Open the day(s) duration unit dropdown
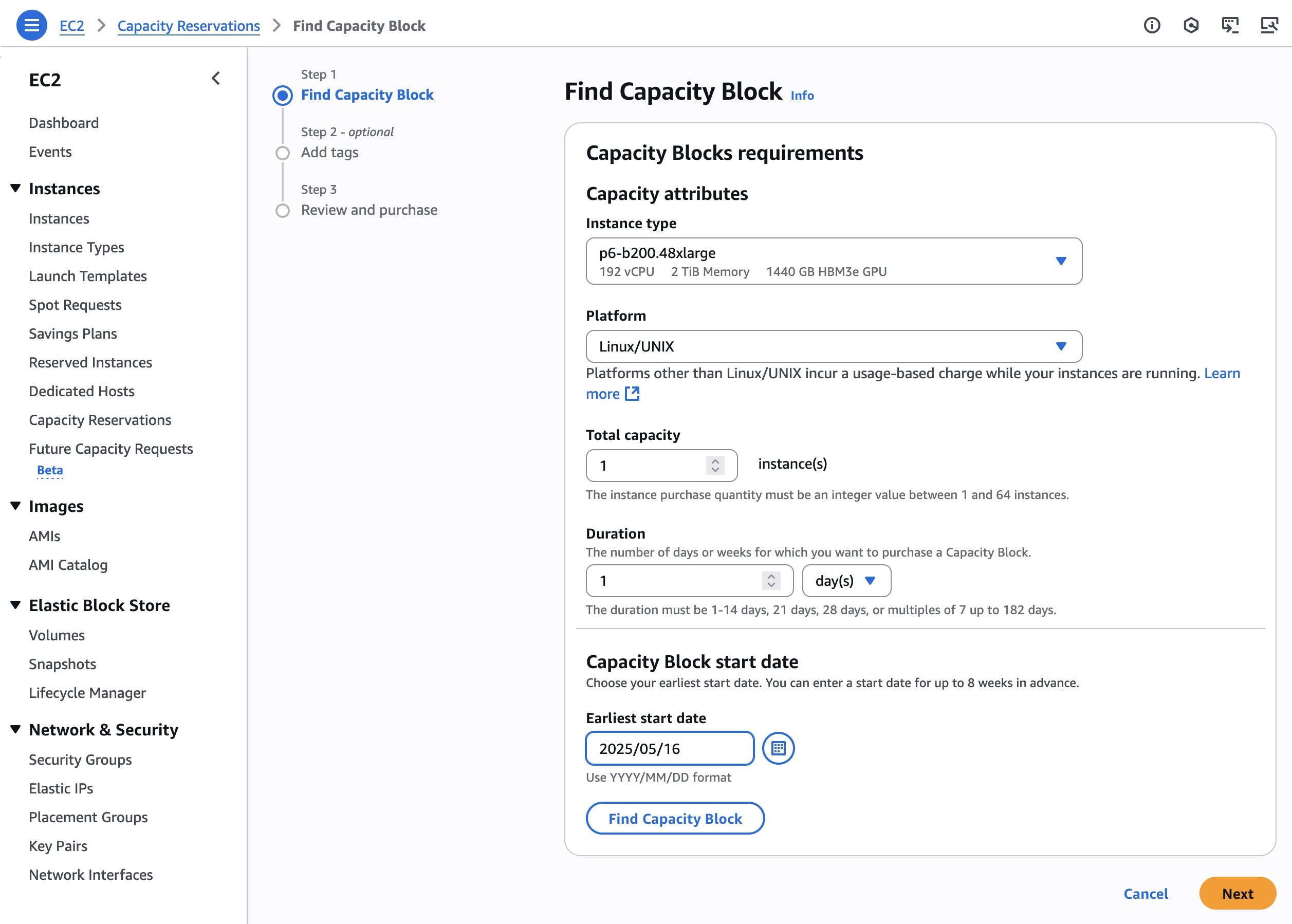 (846, 581)
